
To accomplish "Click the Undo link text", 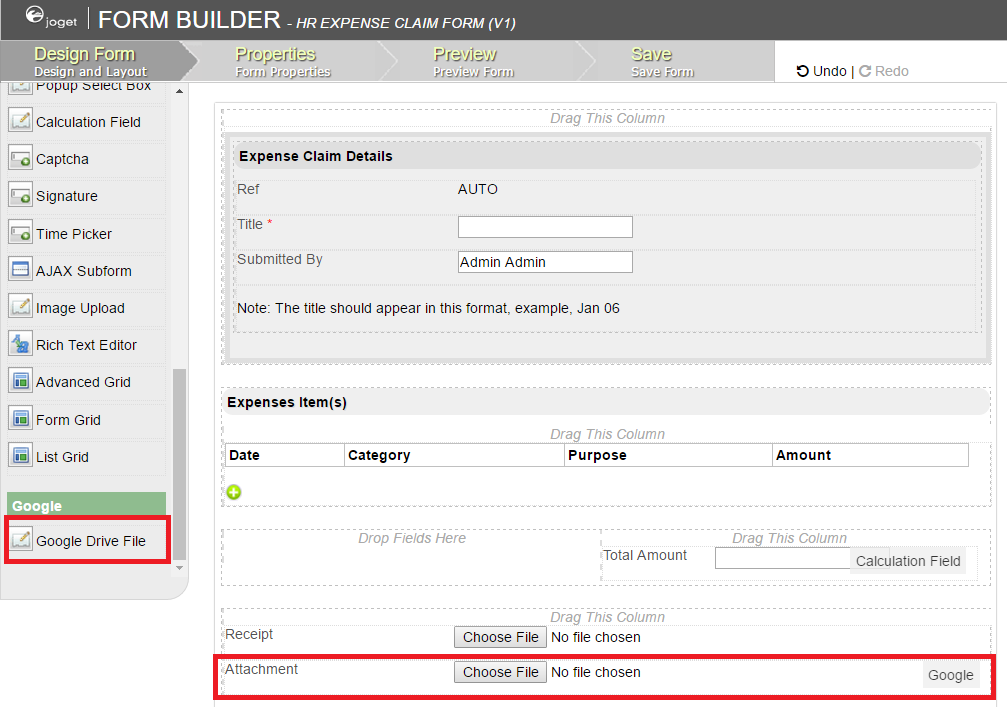I will click(830, 71).
